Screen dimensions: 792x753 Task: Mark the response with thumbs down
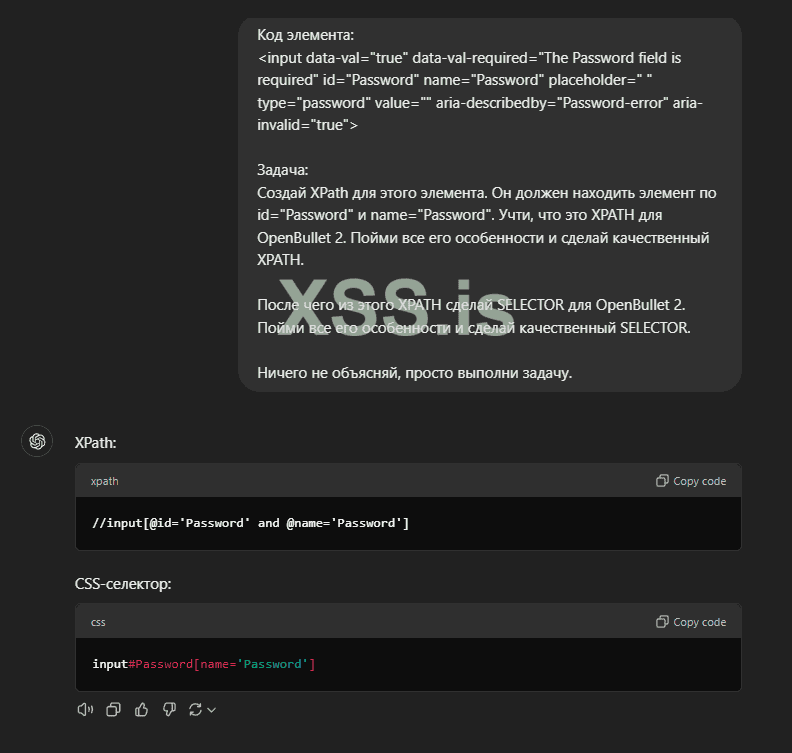pyautogui.click(x=169, y=709)
